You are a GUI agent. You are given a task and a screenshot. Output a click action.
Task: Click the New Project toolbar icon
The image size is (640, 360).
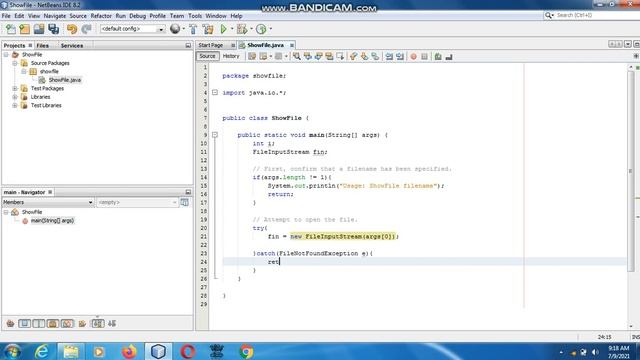(x=25, y=29)
